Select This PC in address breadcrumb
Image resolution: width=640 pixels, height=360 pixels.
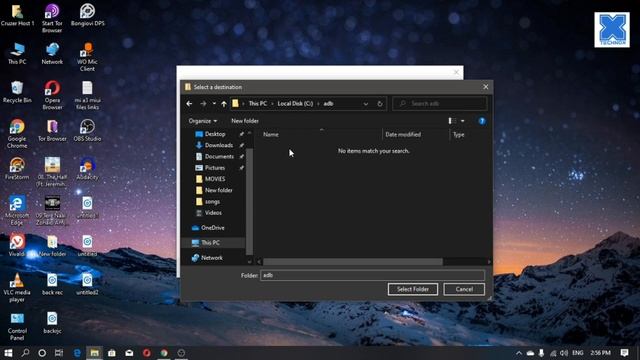pyautogui.click(x=258, y=104)
